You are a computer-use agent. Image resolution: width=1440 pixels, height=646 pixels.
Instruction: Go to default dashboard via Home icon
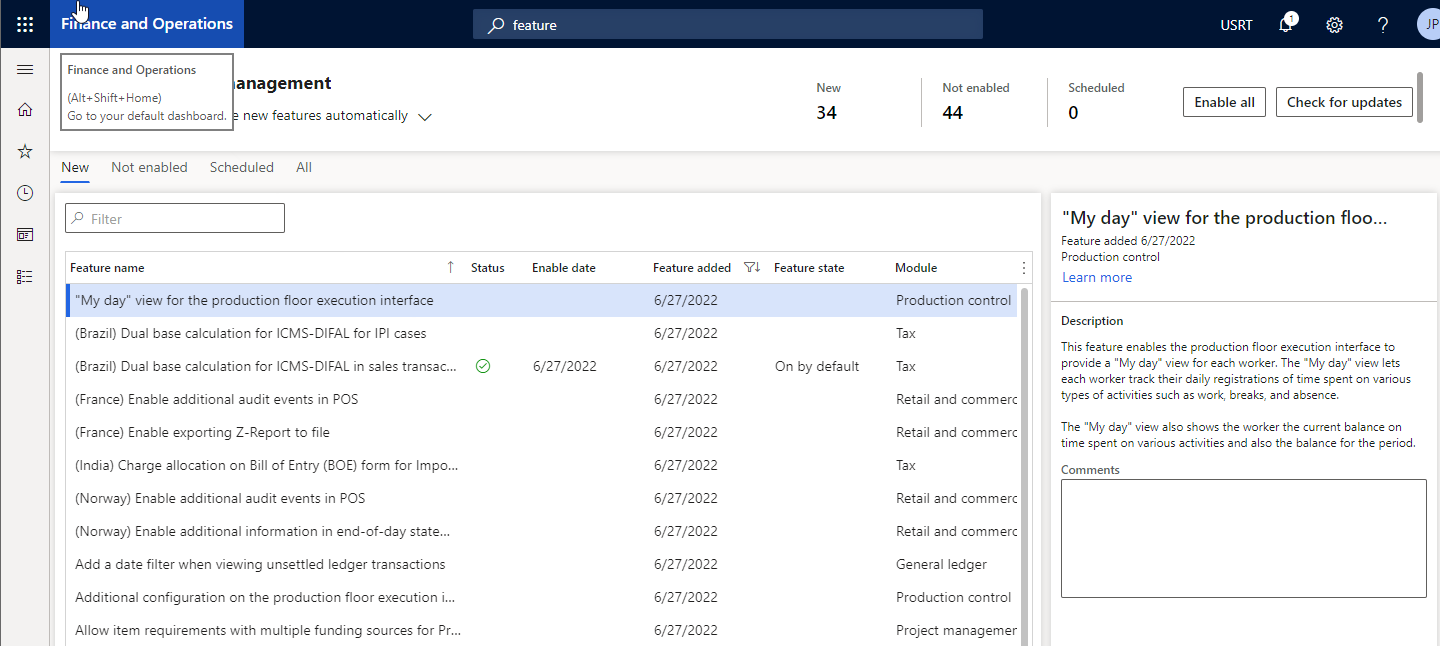coord(24,109)
